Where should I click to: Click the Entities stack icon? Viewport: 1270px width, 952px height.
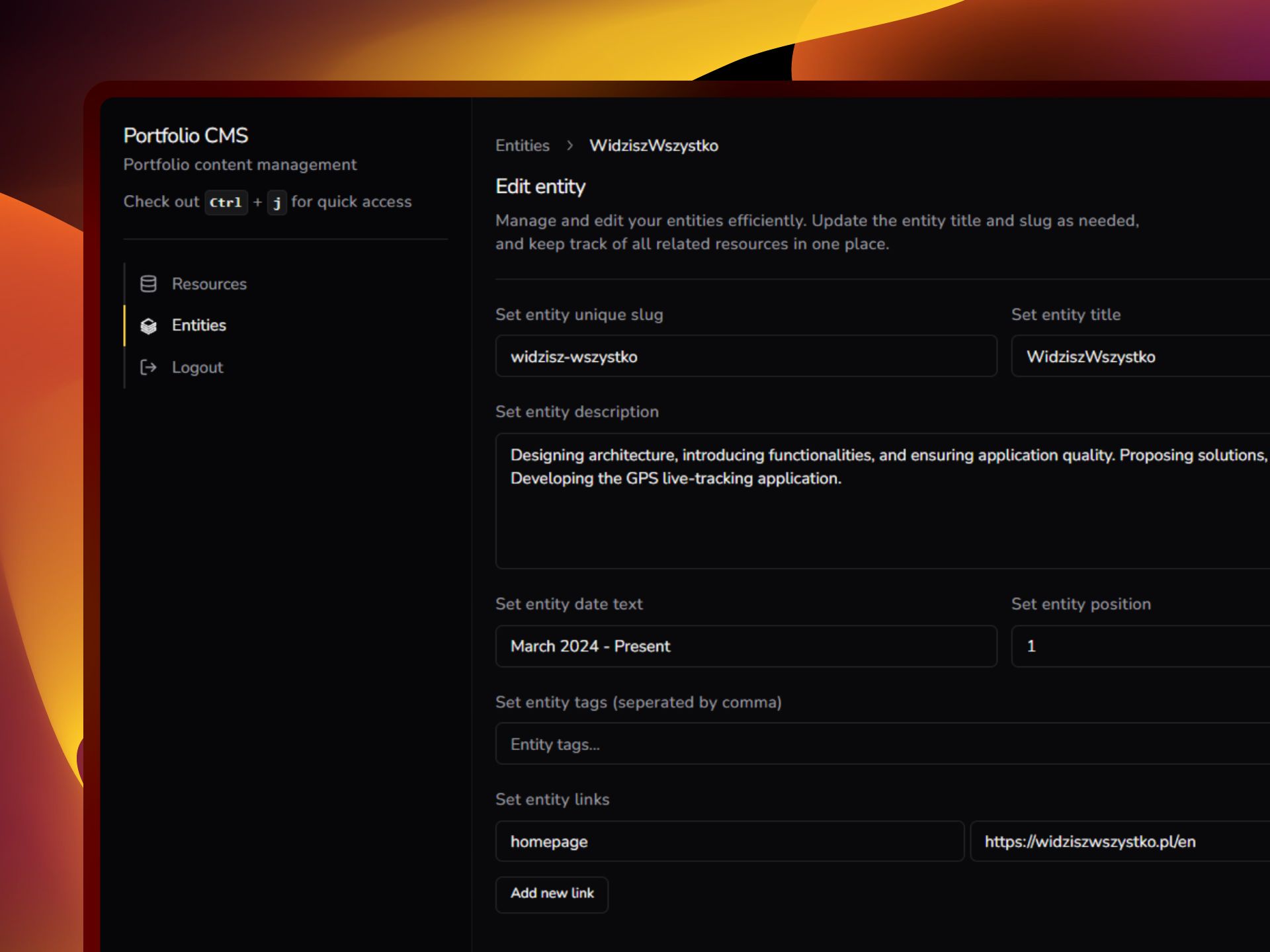coord(148,325)
